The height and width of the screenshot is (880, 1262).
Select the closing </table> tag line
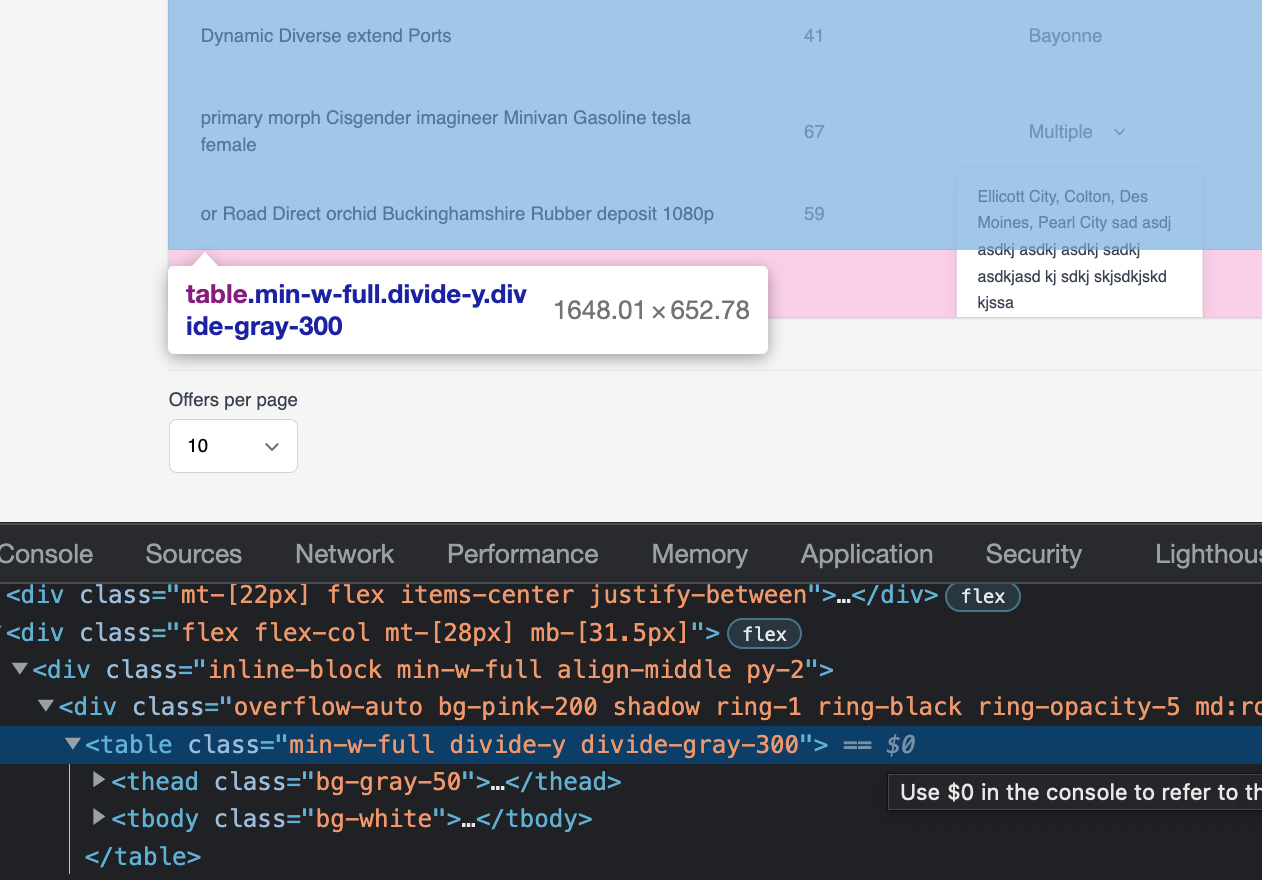point(143,857)
